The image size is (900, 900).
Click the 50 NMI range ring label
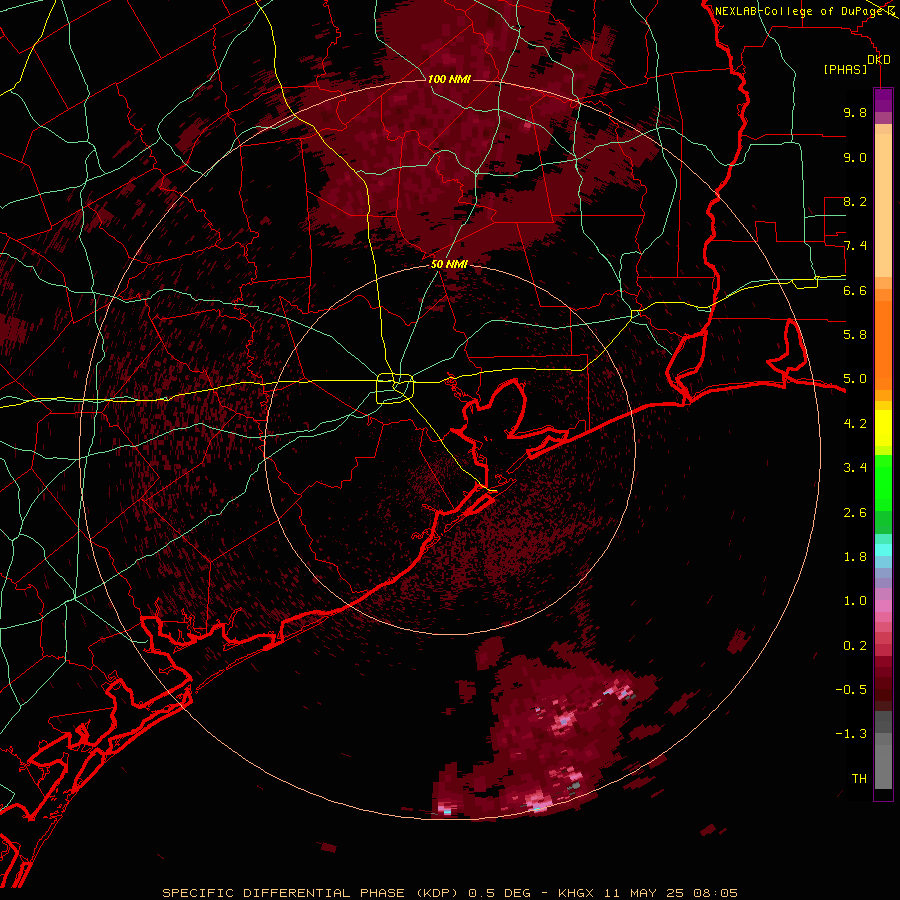[449, 264]
